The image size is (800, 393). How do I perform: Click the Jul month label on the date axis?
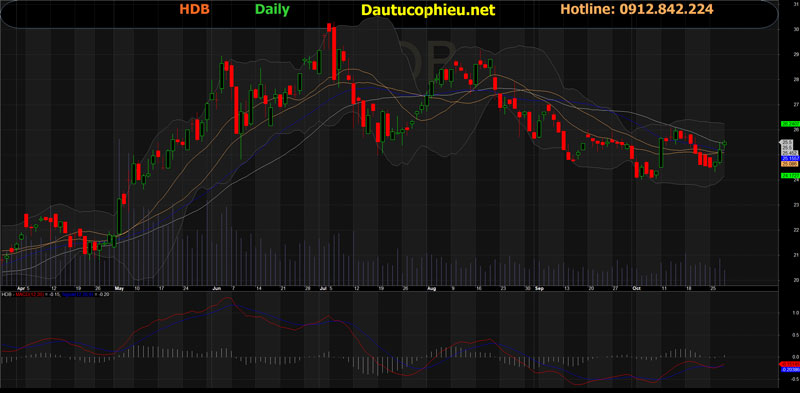coord(323,288)
